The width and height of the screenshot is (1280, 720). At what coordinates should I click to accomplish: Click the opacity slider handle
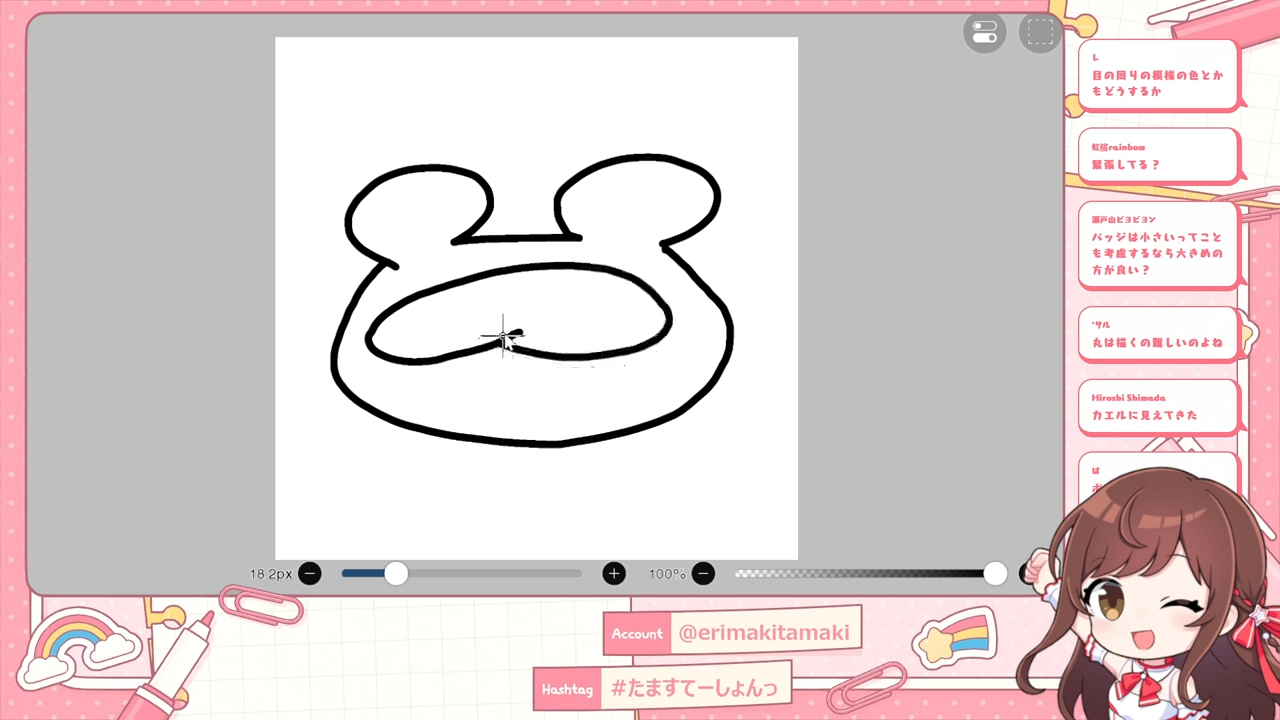click(995, 573)
